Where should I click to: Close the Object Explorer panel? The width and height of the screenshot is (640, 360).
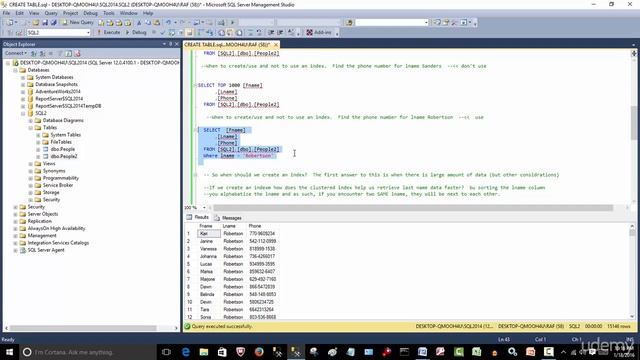coord(177,44)
